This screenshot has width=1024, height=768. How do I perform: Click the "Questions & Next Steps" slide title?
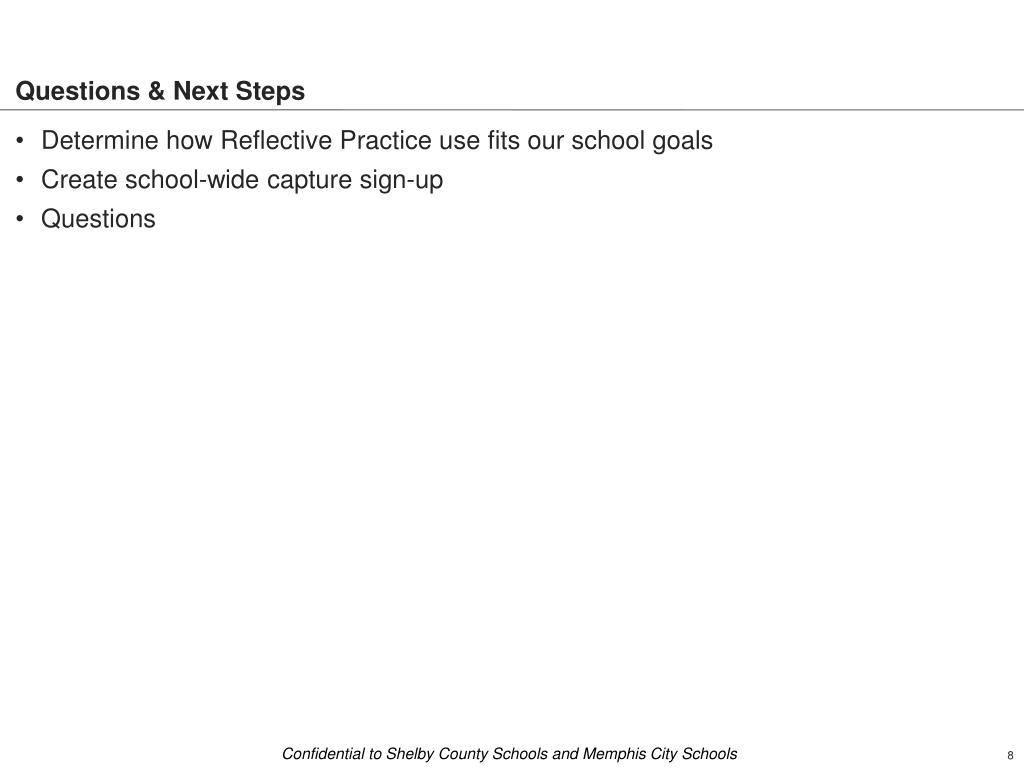(x=160, y=91)
